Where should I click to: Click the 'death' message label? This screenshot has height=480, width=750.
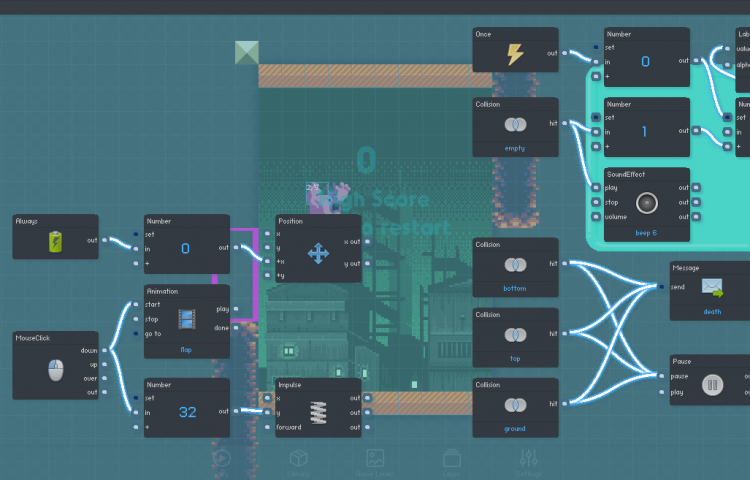click(x=712, y=312)
